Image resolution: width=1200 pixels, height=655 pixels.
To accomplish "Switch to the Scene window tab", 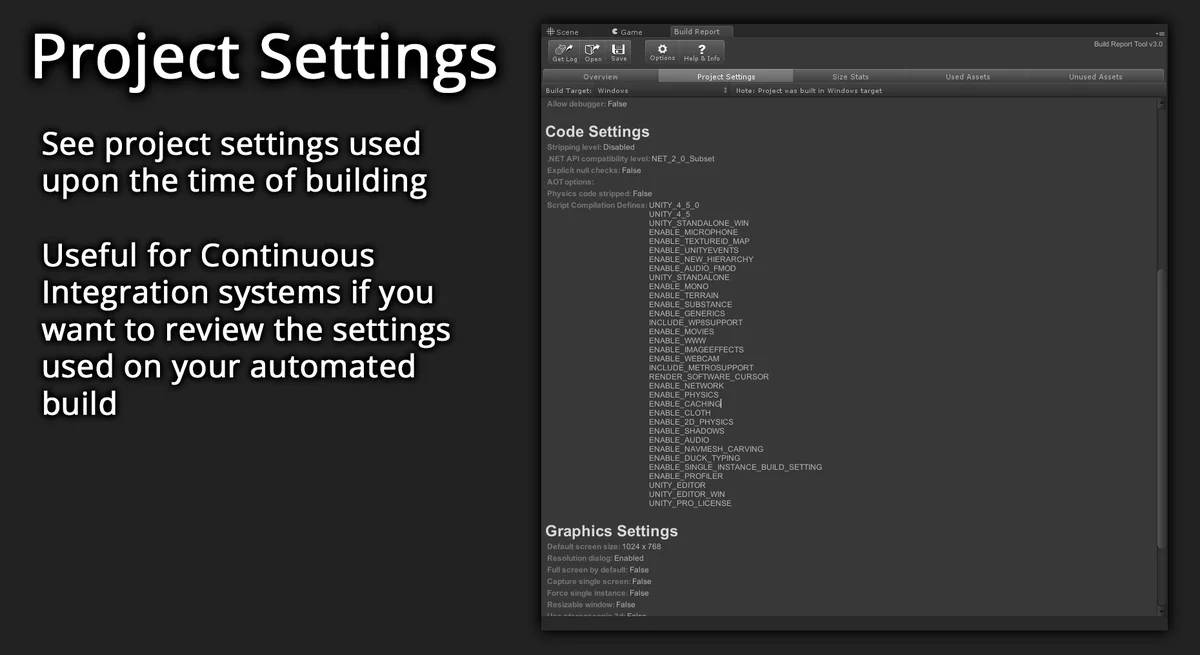I will (x=562, y=32).
